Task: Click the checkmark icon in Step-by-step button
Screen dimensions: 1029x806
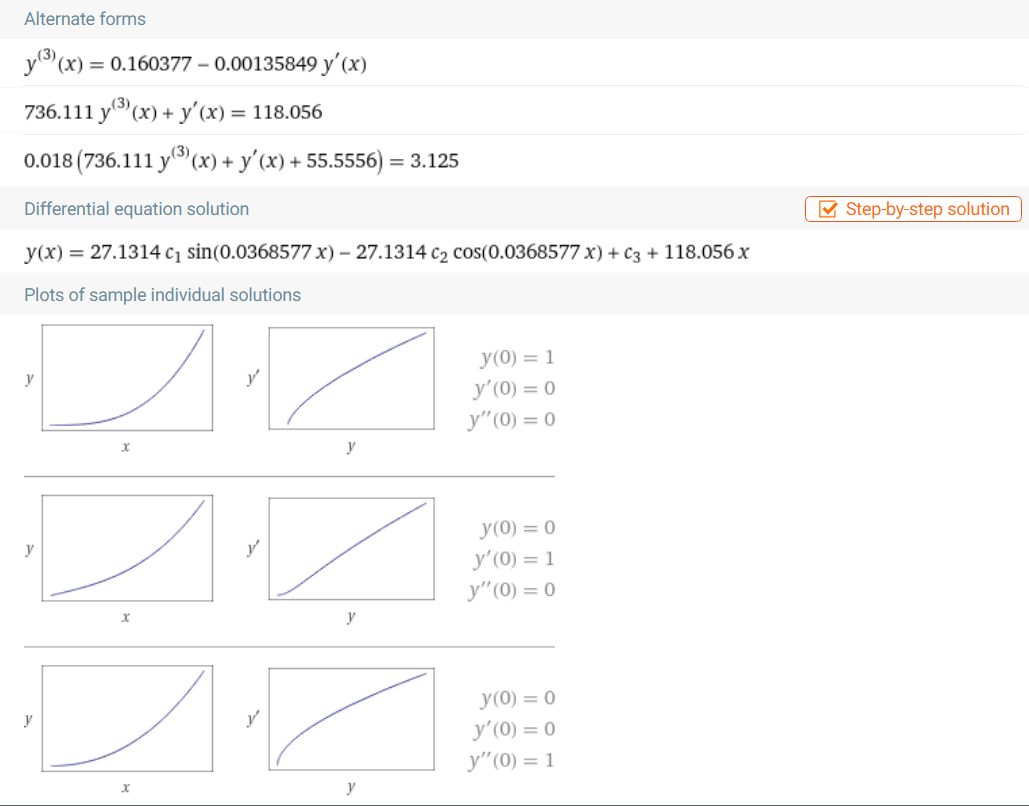Action: click(828, 209)
